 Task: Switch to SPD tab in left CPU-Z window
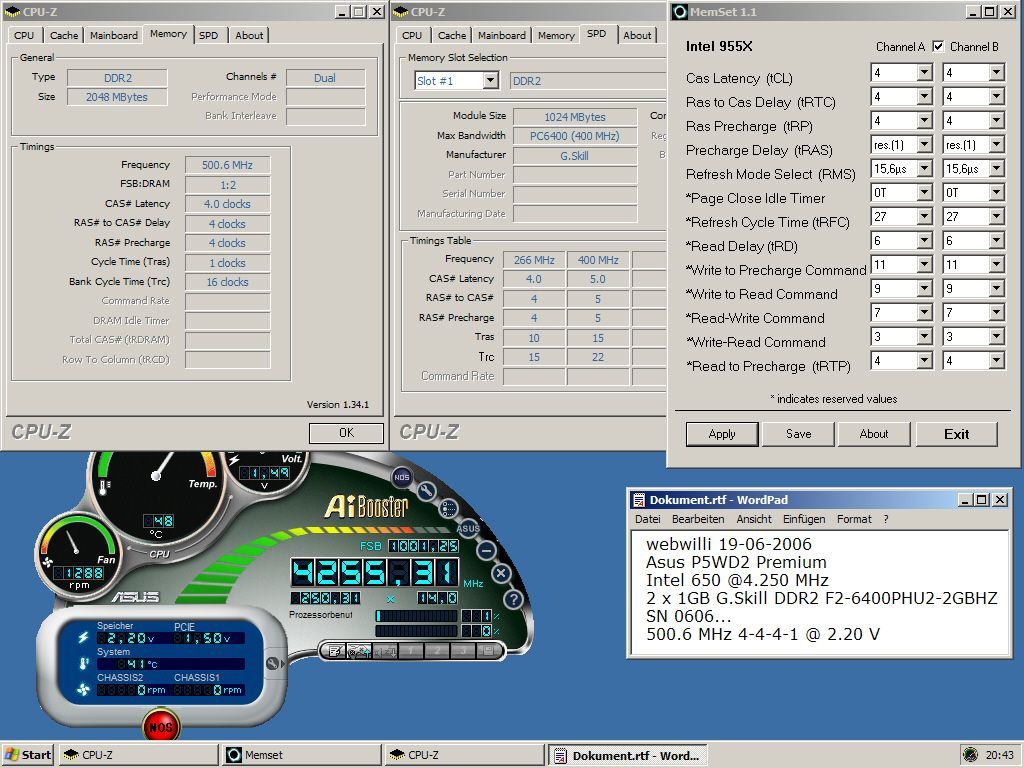point(209,35)
